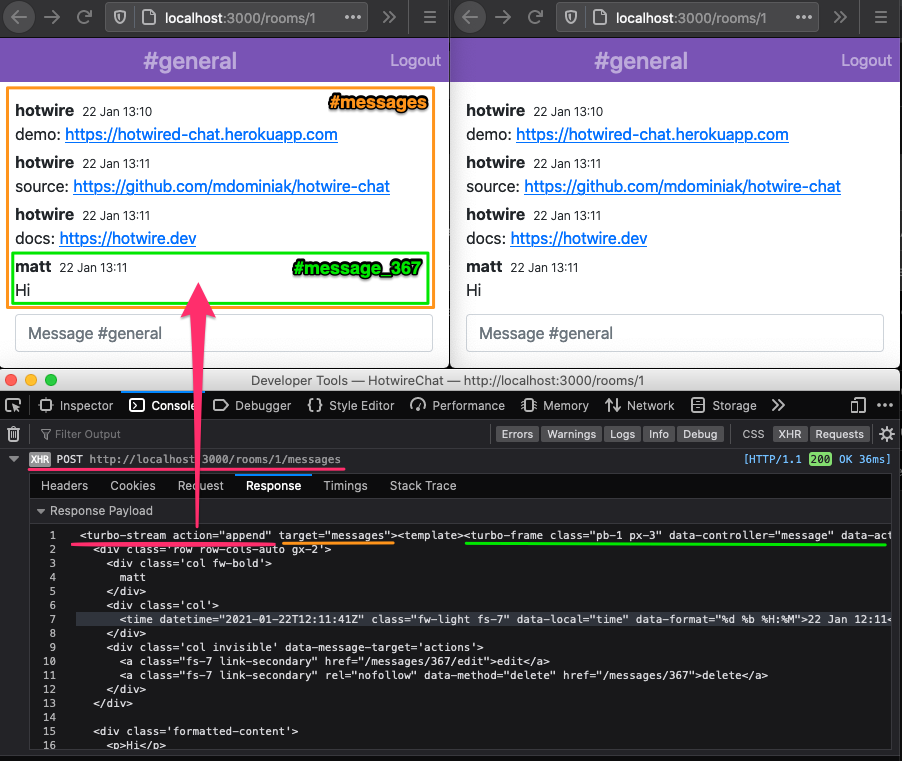Click the POST rooms/1/messages request URL
The height and width of the screenshot is (761, 902).
(215, 459)
